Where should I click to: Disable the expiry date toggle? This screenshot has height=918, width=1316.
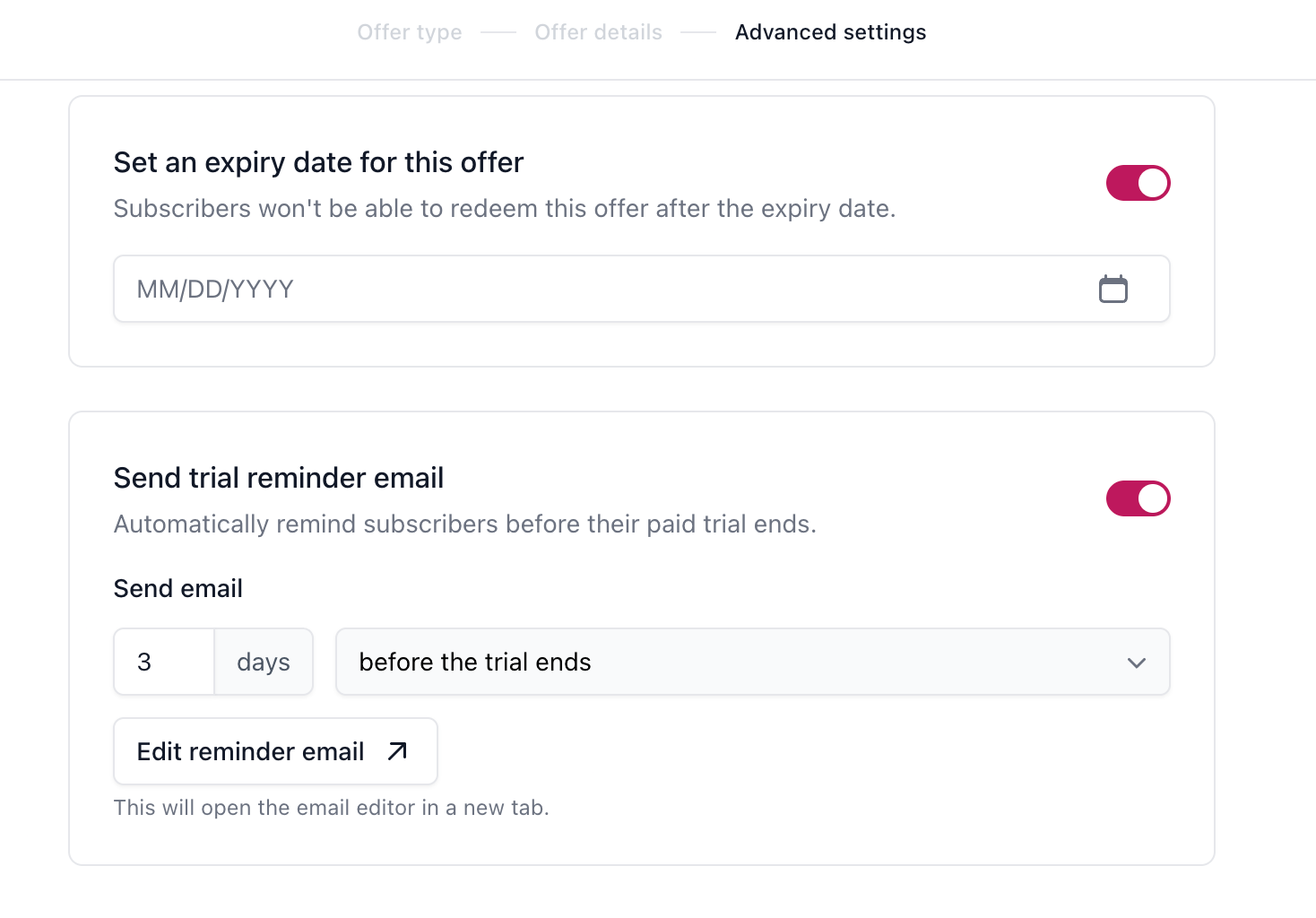tap(1139, 183)
